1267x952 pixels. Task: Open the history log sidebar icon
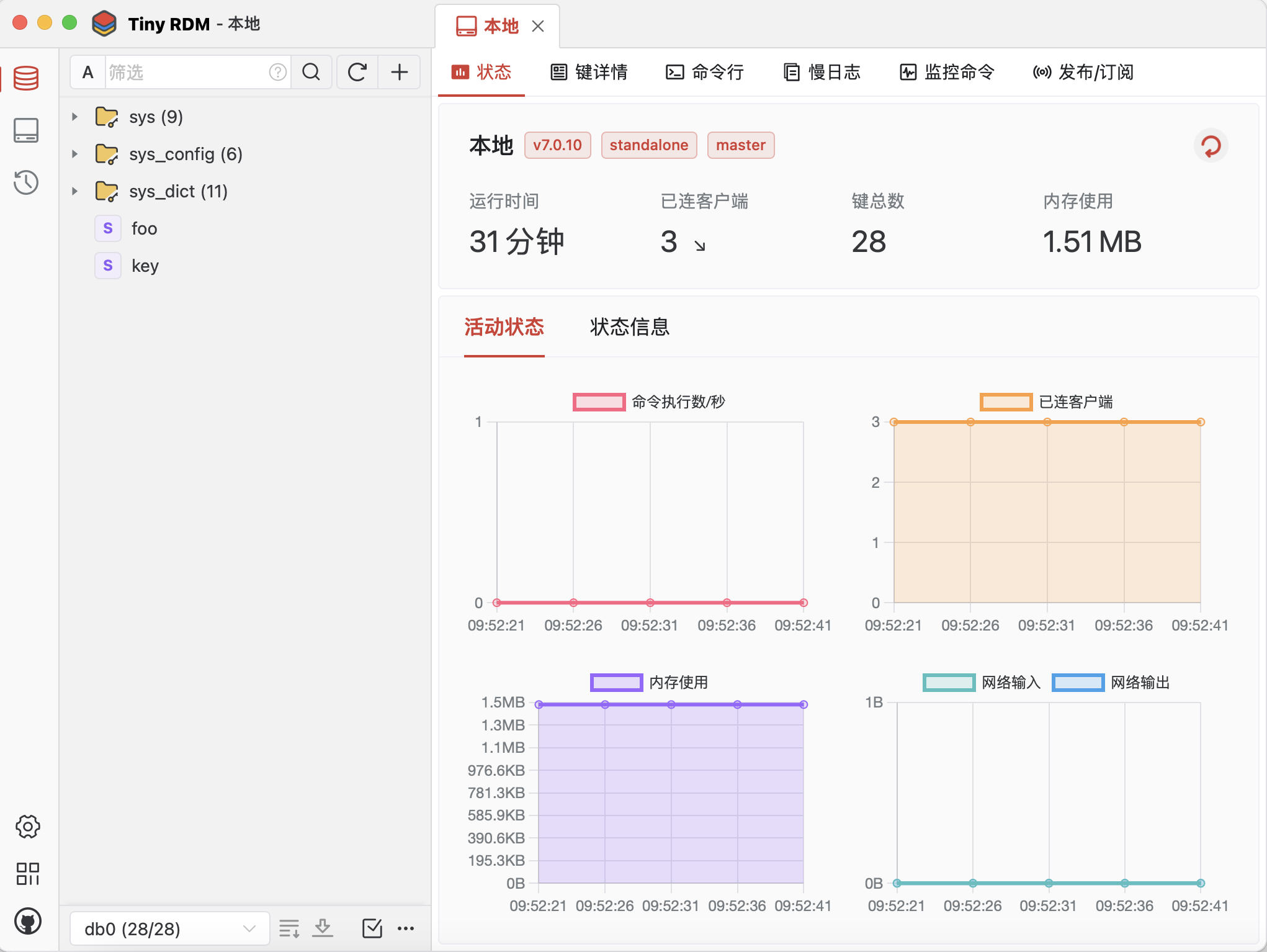[x=26, y=182]
